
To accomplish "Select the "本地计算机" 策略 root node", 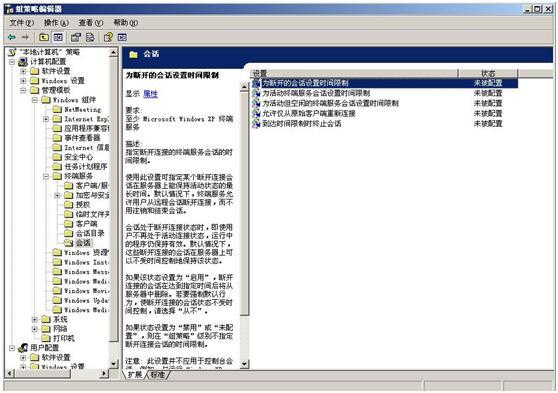I will point(49,52).
